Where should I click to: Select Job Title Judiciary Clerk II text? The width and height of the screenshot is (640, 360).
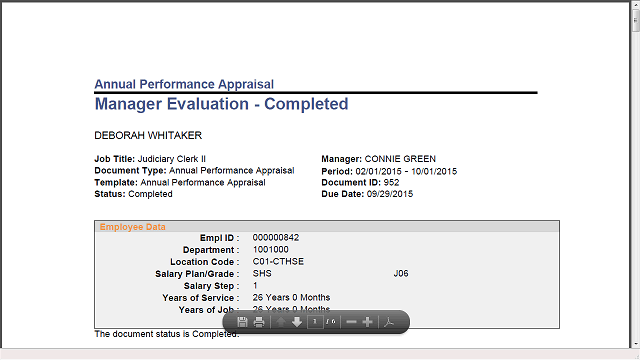[150, 159]
